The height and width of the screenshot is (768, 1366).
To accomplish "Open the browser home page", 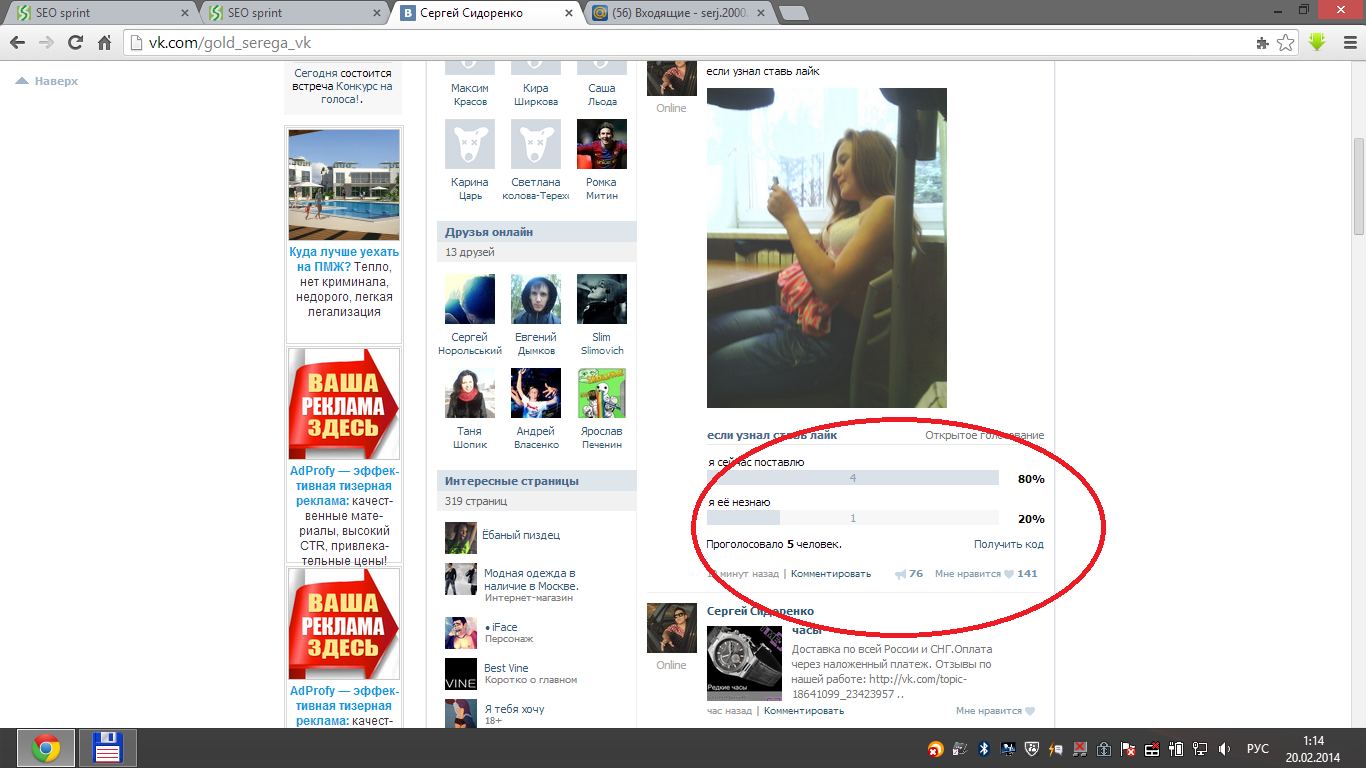I will (104, 43).
